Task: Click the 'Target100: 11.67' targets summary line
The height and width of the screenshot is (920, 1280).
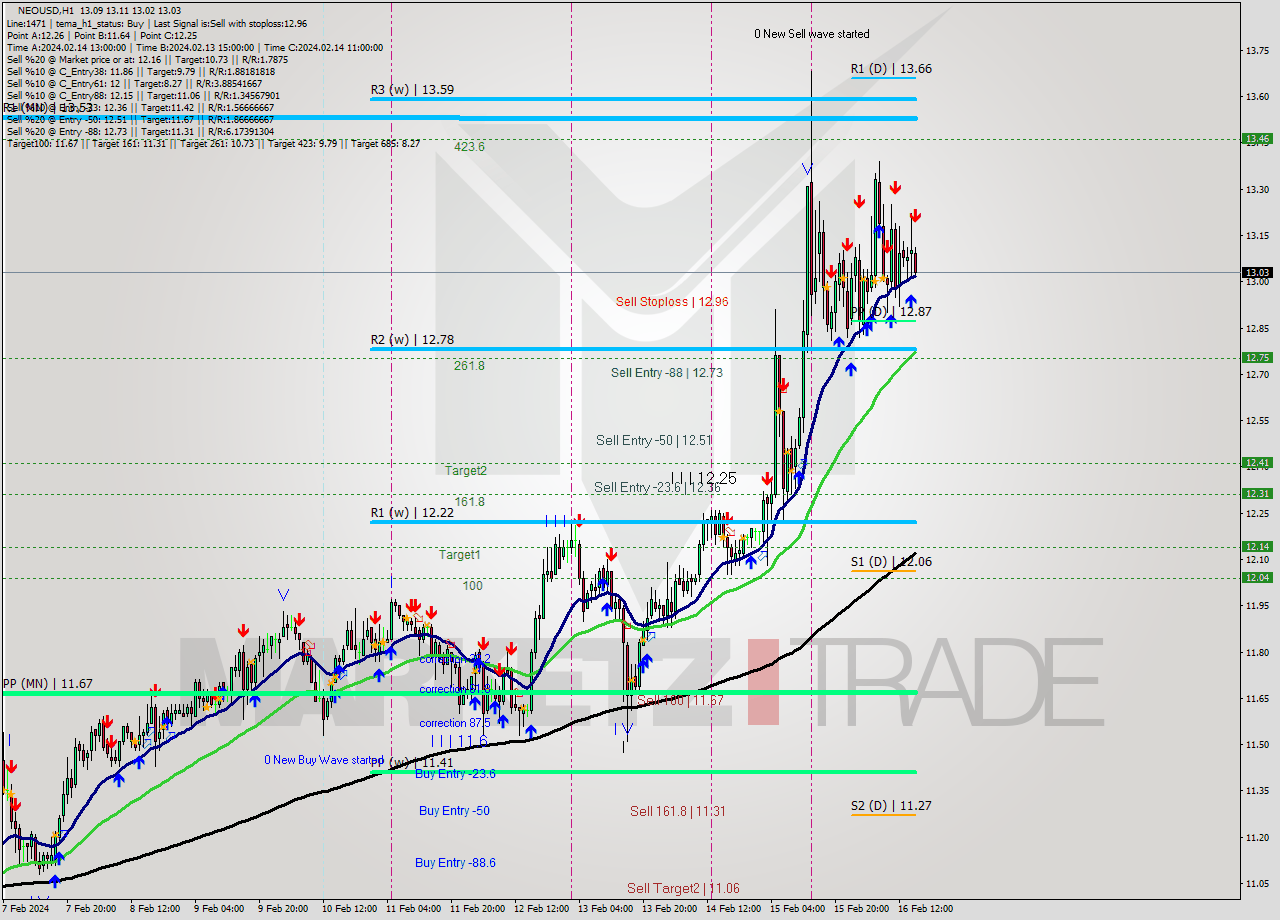Action: [x=212, y=143]
